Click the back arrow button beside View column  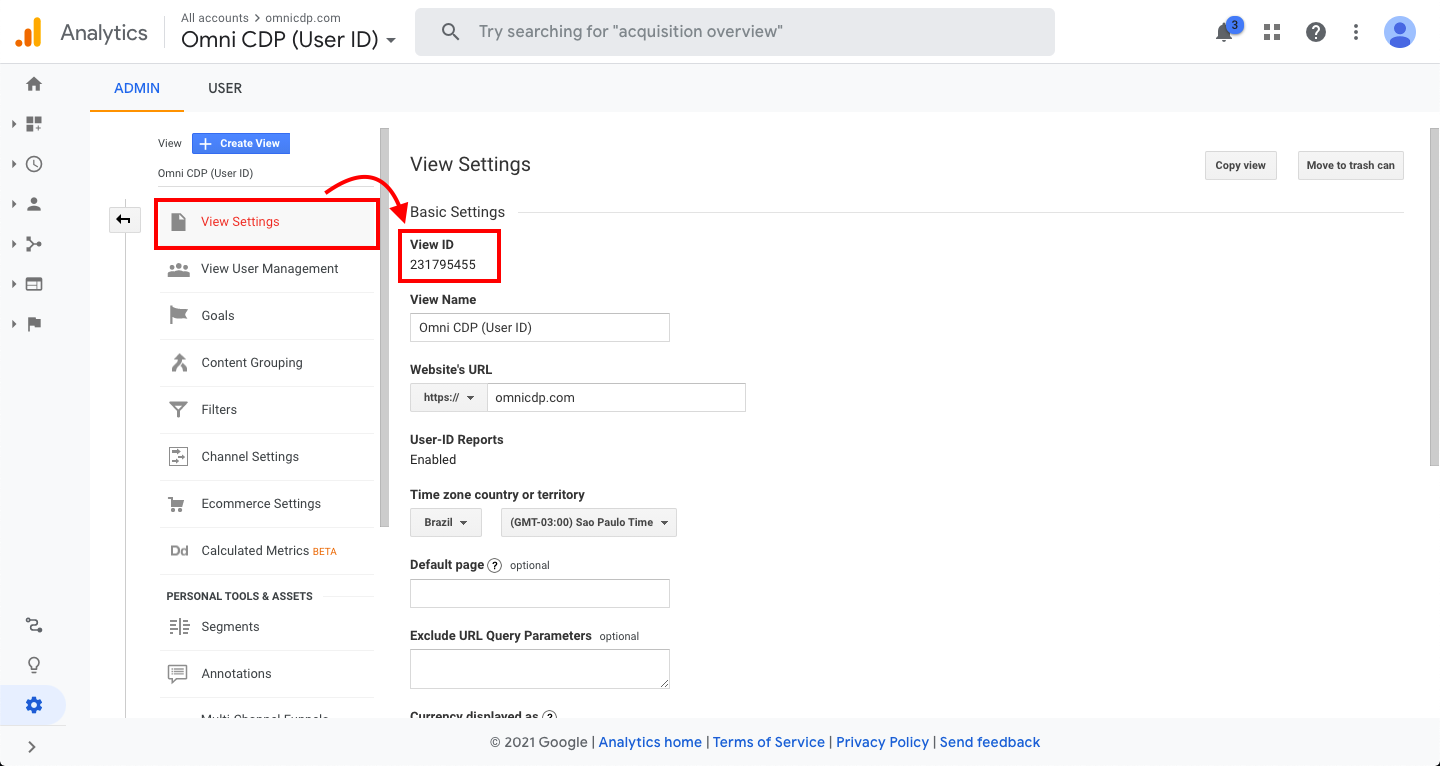tap(125, 219)
